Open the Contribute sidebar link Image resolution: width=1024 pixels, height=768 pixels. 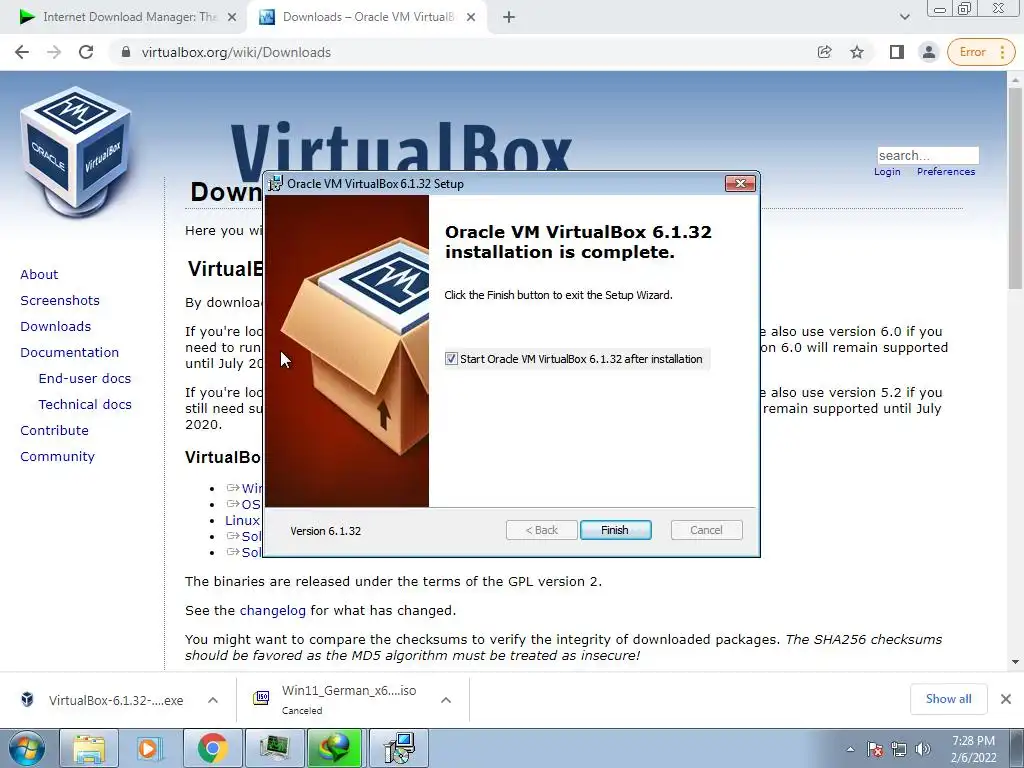[54, 431]
